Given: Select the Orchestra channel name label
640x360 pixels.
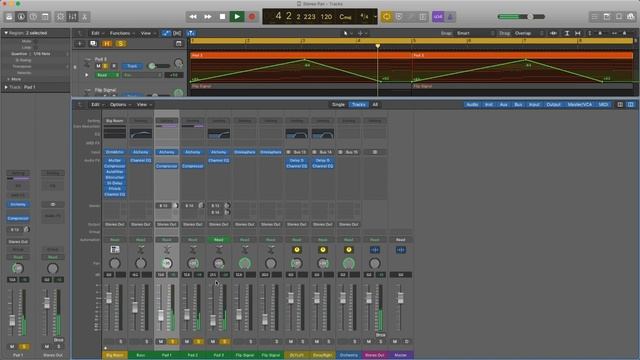Looking at the screenshot, I should [349, 355].
